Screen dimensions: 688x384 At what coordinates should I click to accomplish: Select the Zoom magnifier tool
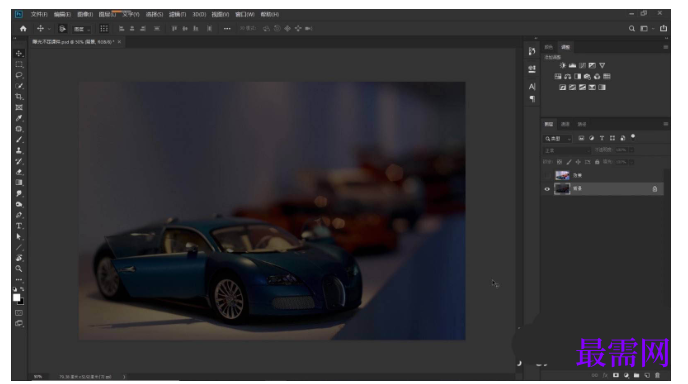click(x=19, y=269)
